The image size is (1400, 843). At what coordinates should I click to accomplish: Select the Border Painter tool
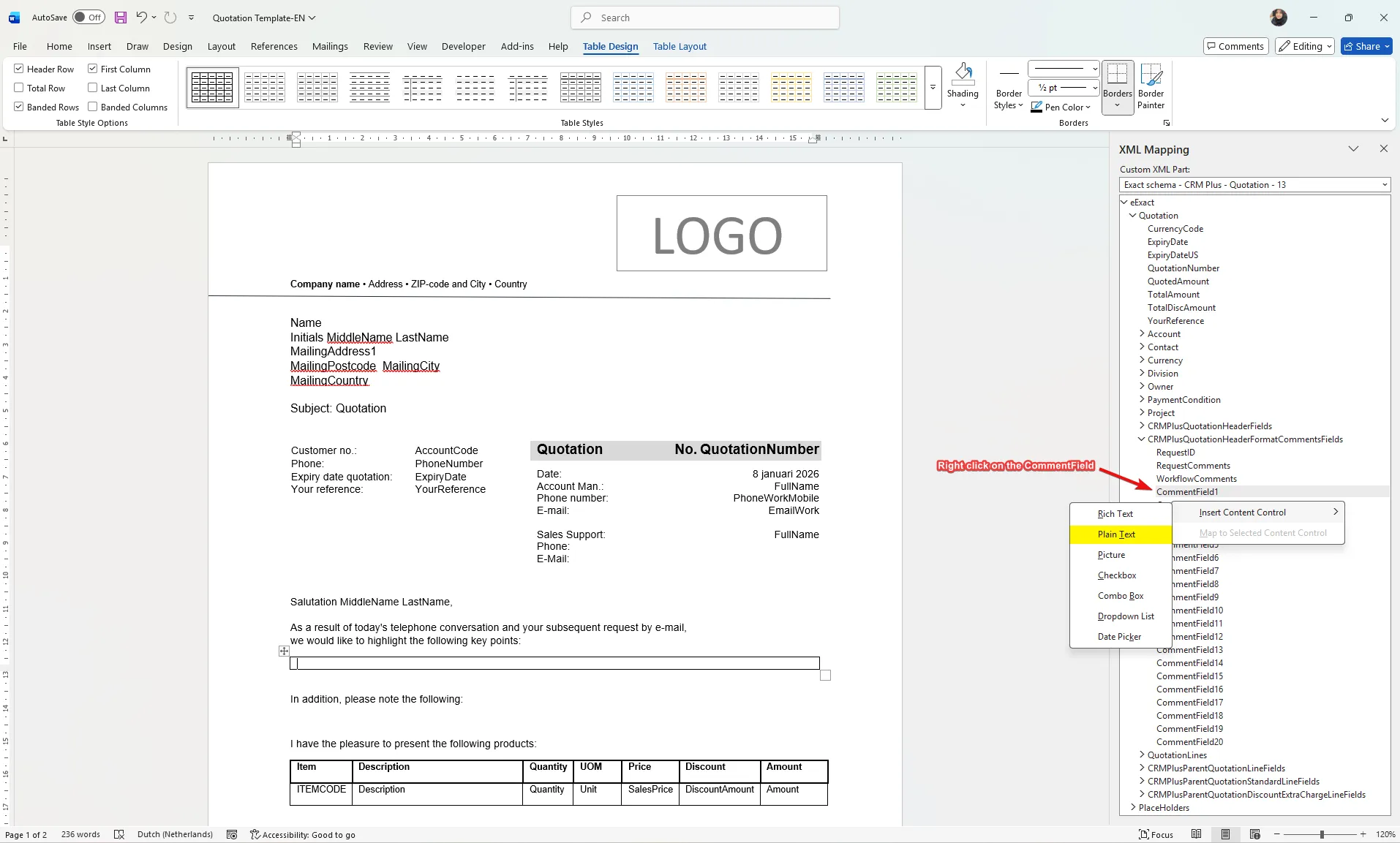point(1151,85)
